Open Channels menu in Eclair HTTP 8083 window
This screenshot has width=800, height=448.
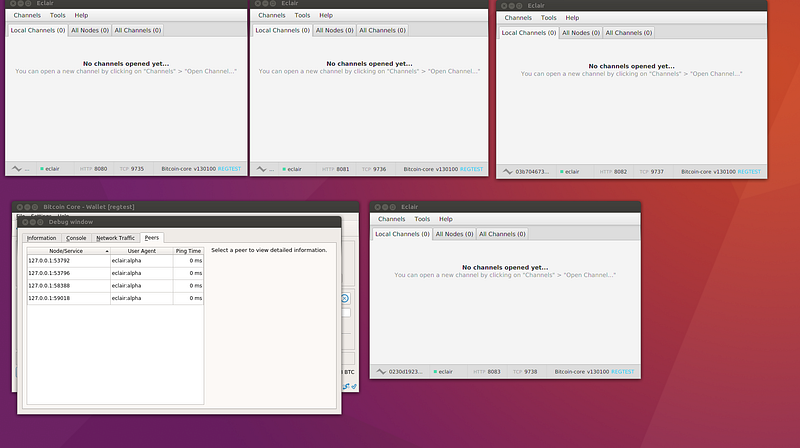(x=391, y=219)
